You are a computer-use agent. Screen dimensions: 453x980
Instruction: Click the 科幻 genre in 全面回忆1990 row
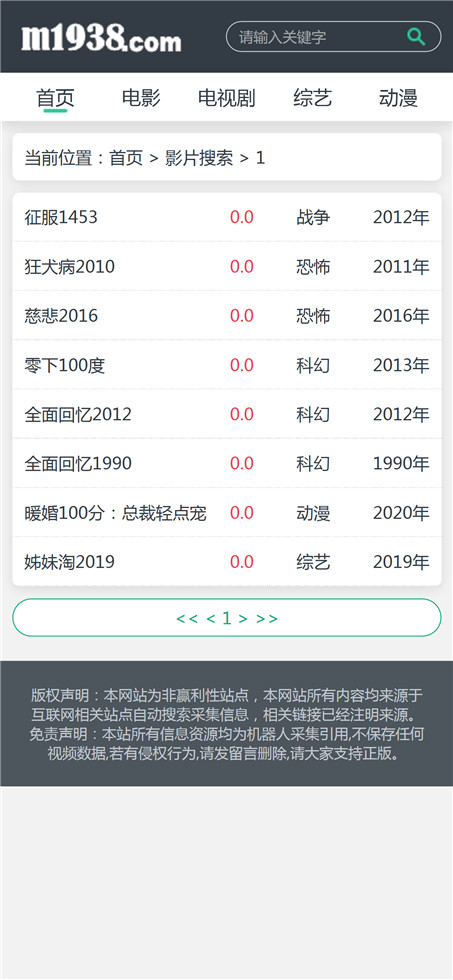coord(313,463)
